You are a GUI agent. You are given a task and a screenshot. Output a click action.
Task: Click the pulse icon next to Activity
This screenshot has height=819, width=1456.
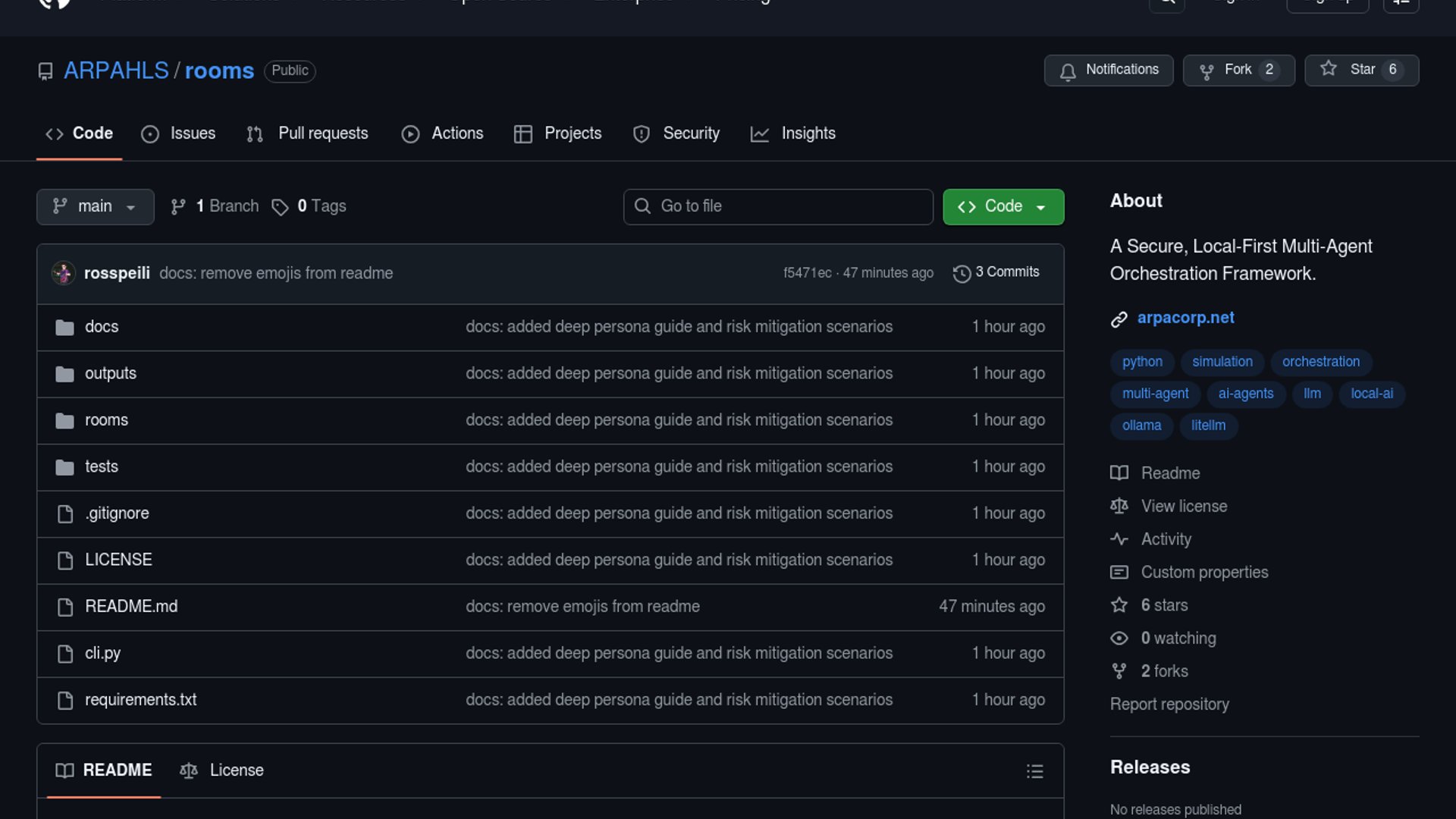coord(1119,539)
